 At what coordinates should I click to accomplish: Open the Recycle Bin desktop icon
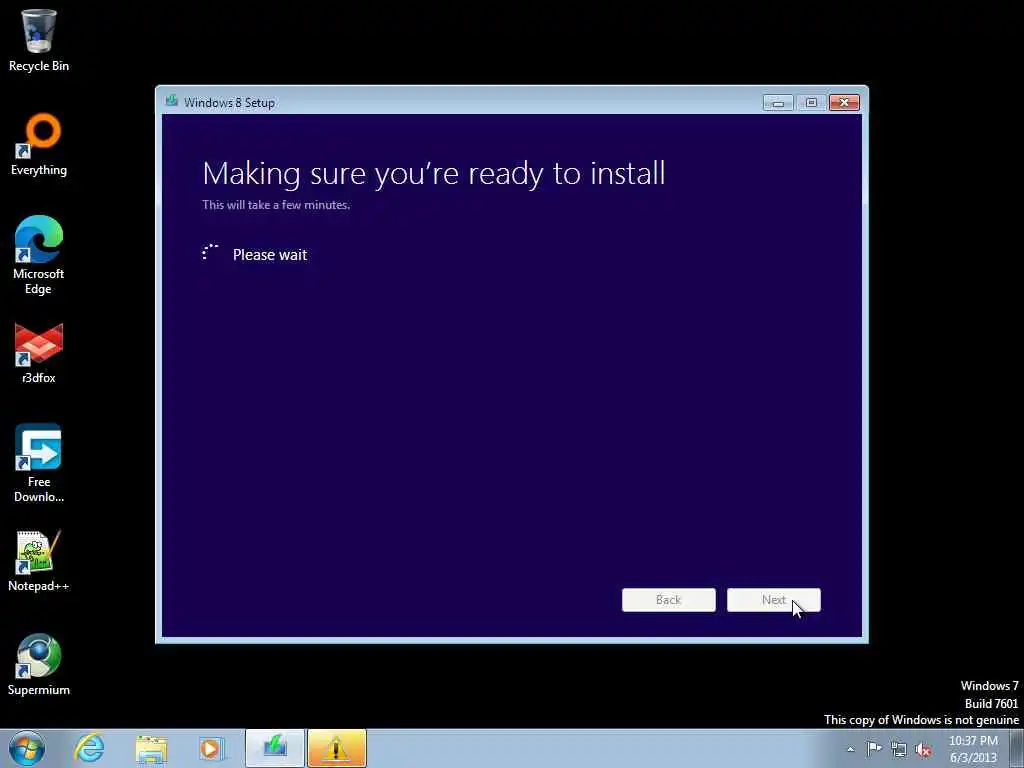[39, 39]
